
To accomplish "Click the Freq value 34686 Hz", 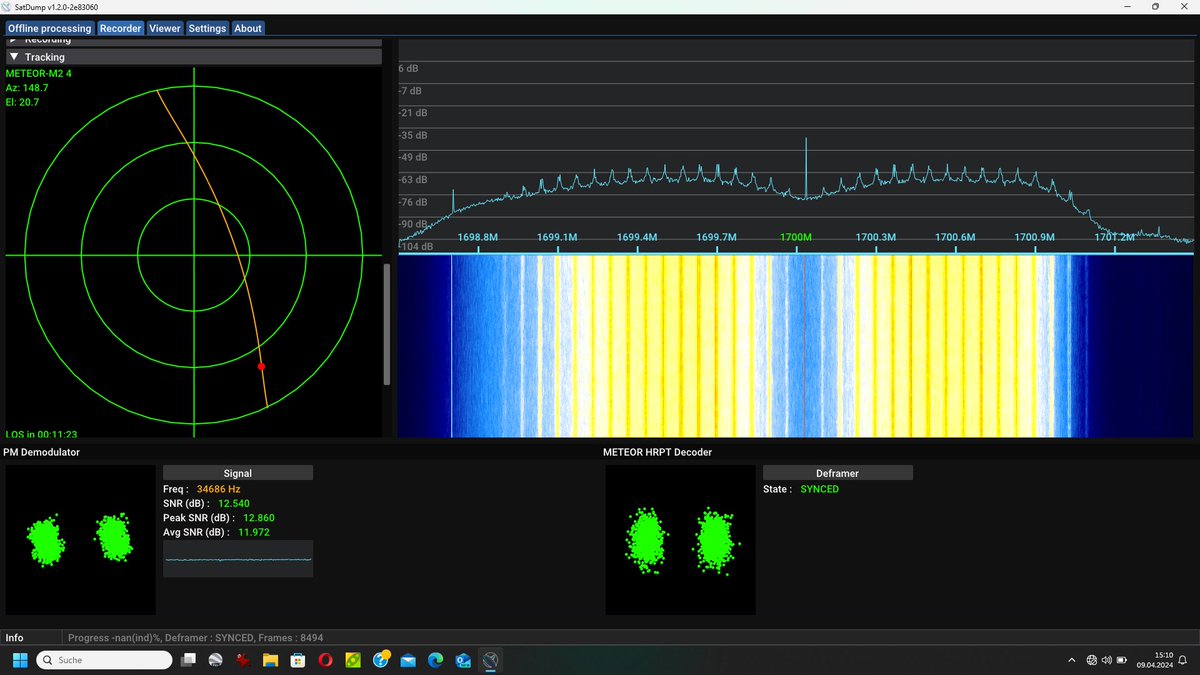I will (x=218, y=489).
